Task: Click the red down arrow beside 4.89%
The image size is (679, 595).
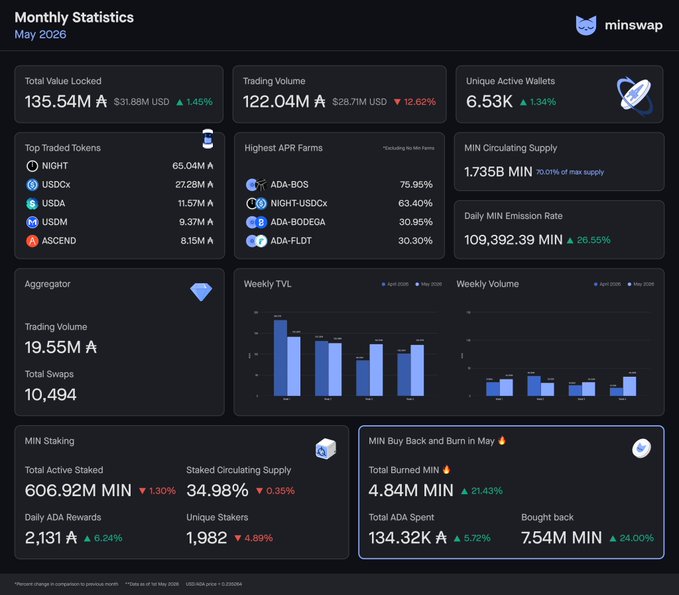Action: coord(238,538)
